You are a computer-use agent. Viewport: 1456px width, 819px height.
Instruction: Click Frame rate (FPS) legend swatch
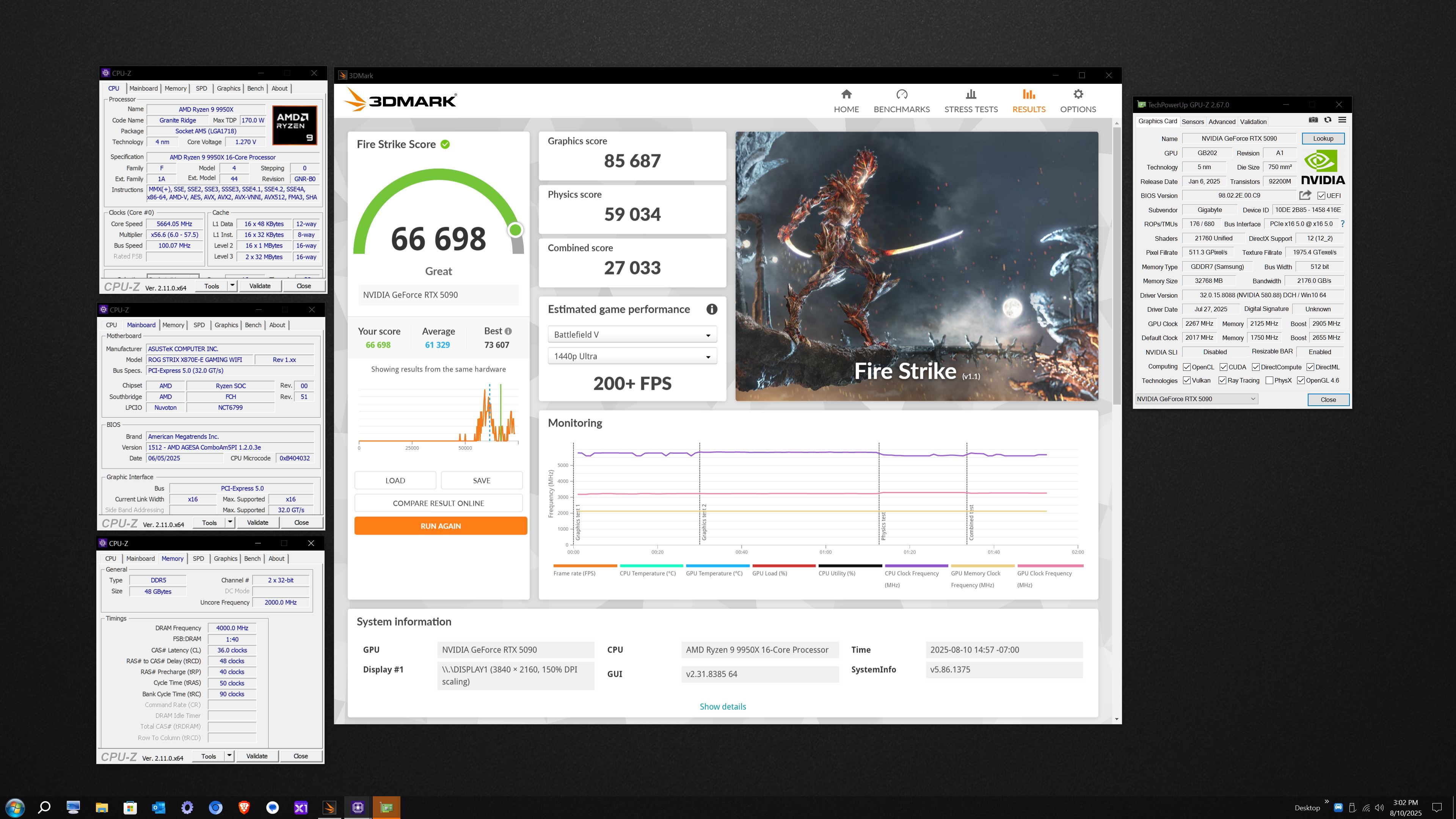[x=585, y=566]
